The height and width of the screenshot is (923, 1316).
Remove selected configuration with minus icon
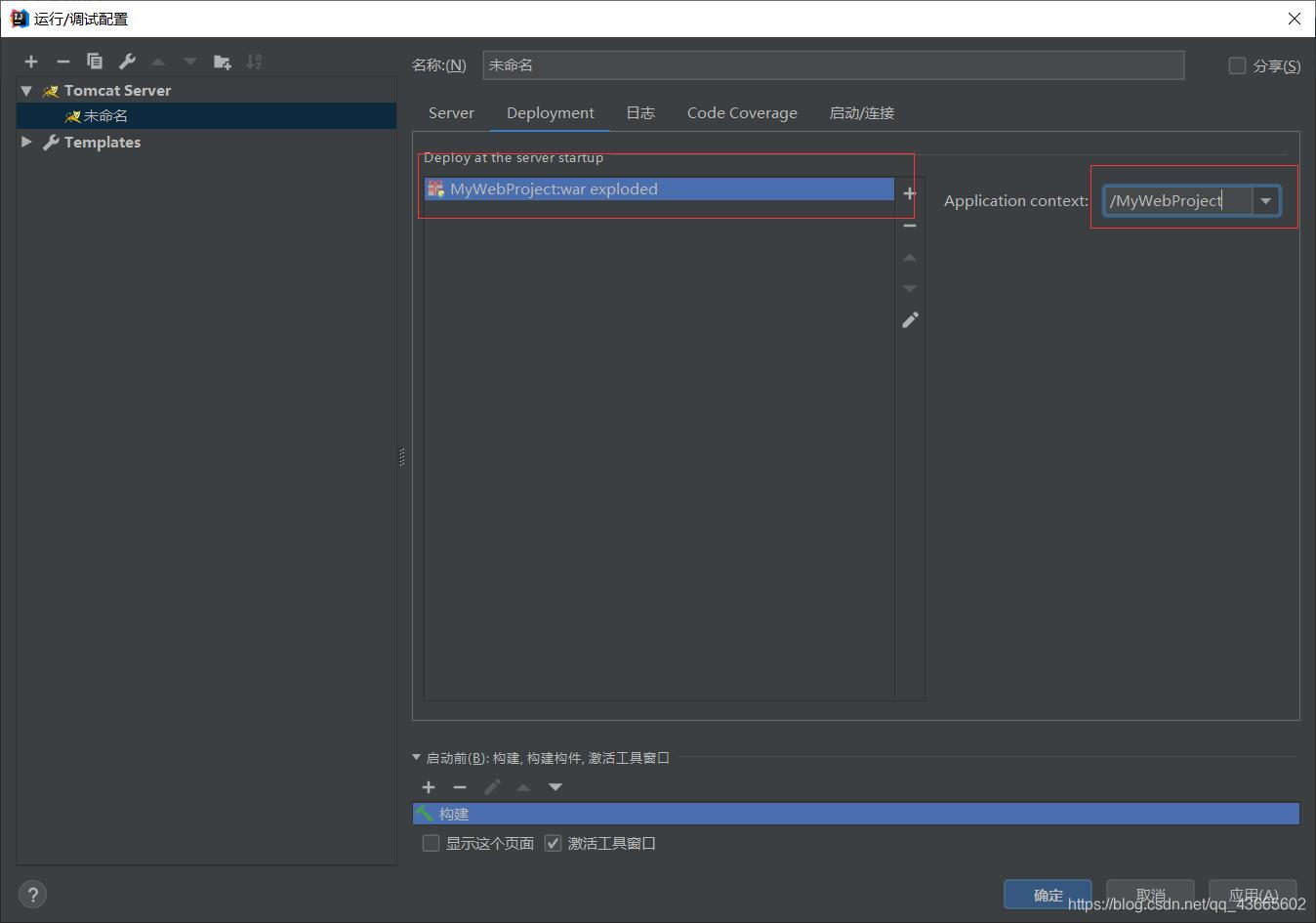pos(63,62)
